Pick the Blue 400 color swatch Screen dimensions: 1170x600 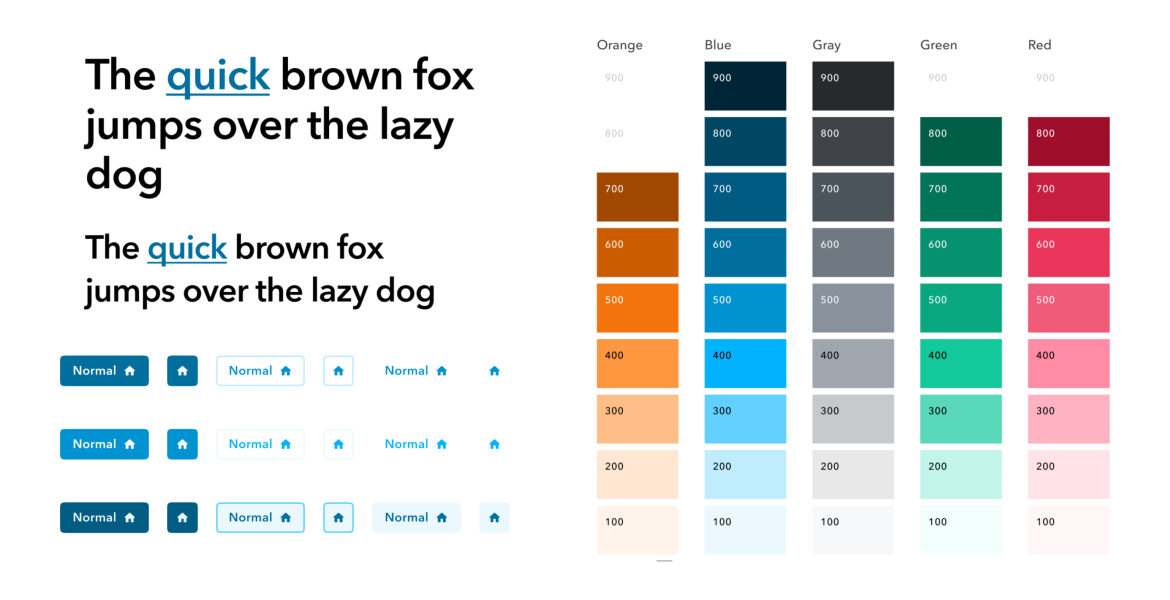point(745,363)
